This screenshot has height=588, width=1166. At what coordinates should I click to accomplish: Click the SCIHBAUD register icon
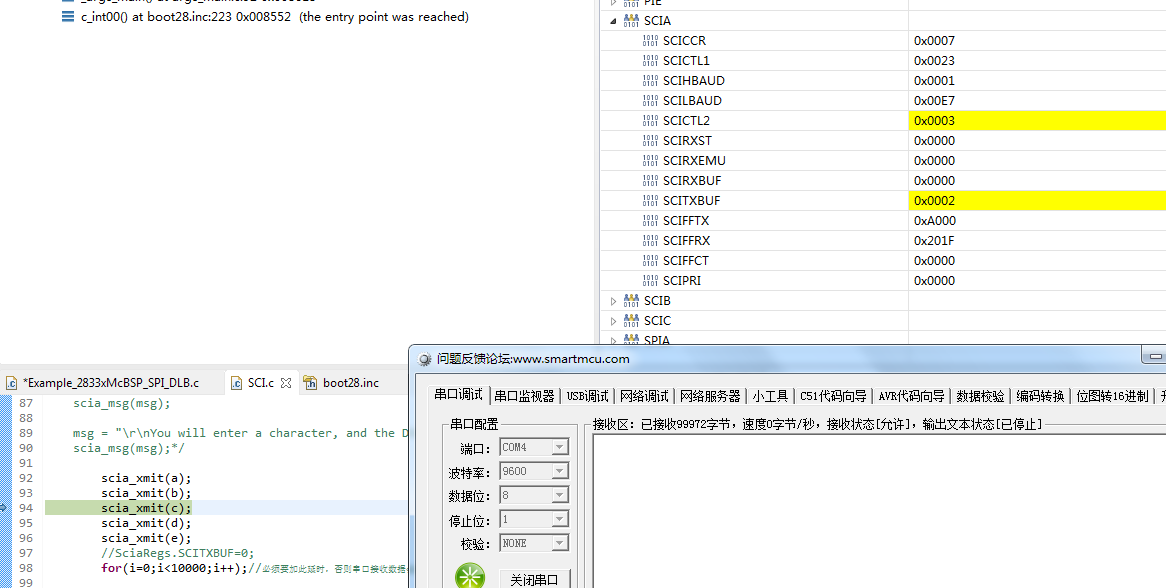(x=650, y=81)
